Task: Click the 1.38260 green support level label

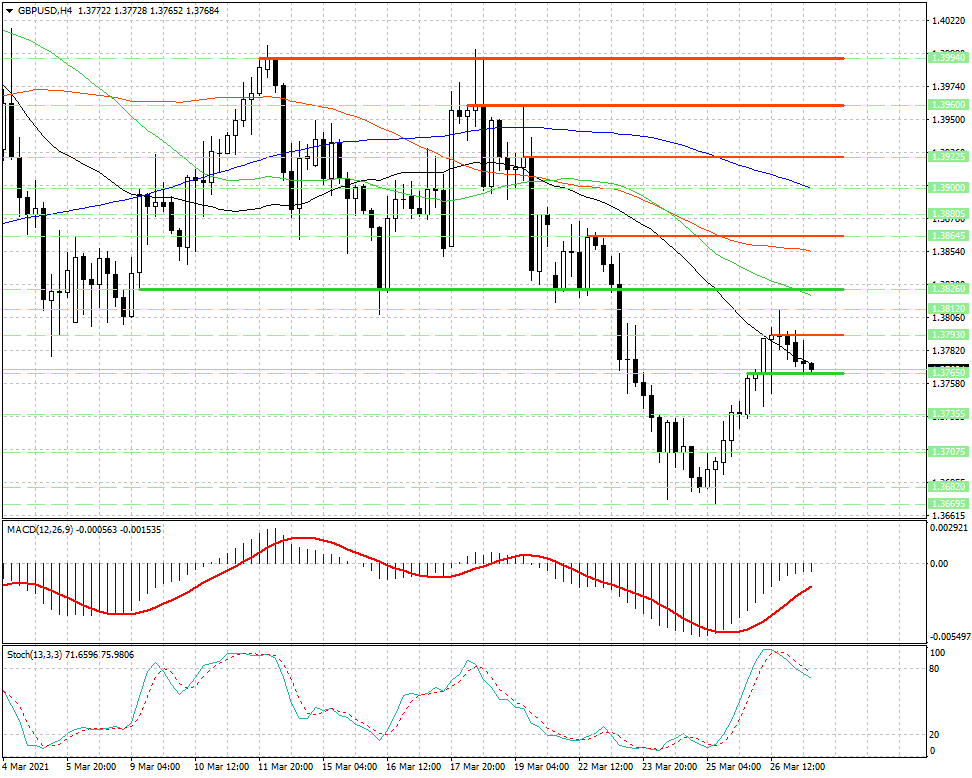Action: click(948, 289)
